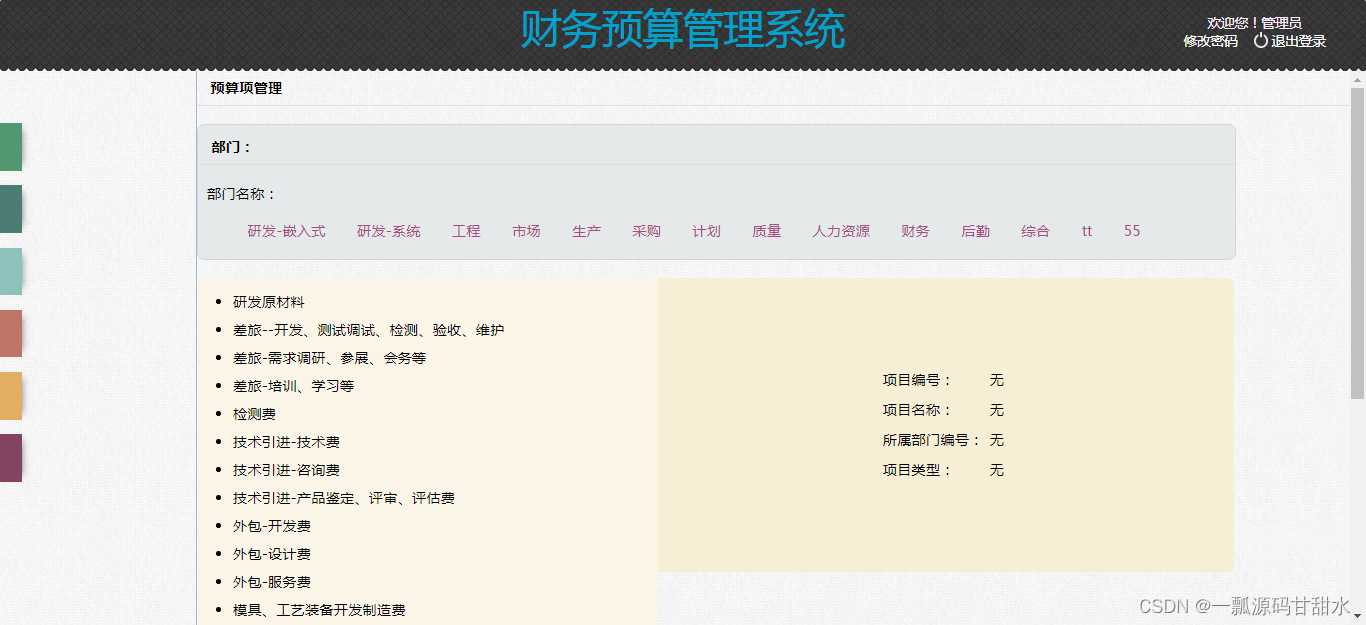Select the 研发-系统 department

388,231
